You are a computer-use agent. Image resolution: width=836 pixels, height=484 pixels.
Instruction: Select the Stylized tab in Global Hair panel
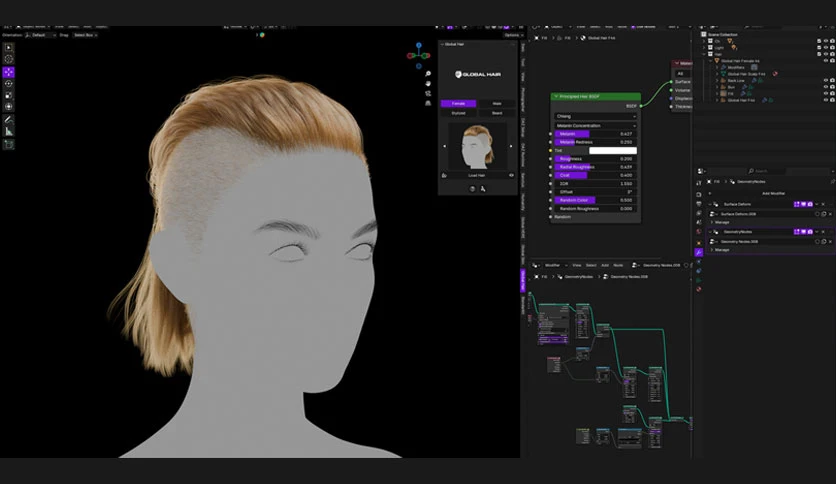click(x=459, y=113)
